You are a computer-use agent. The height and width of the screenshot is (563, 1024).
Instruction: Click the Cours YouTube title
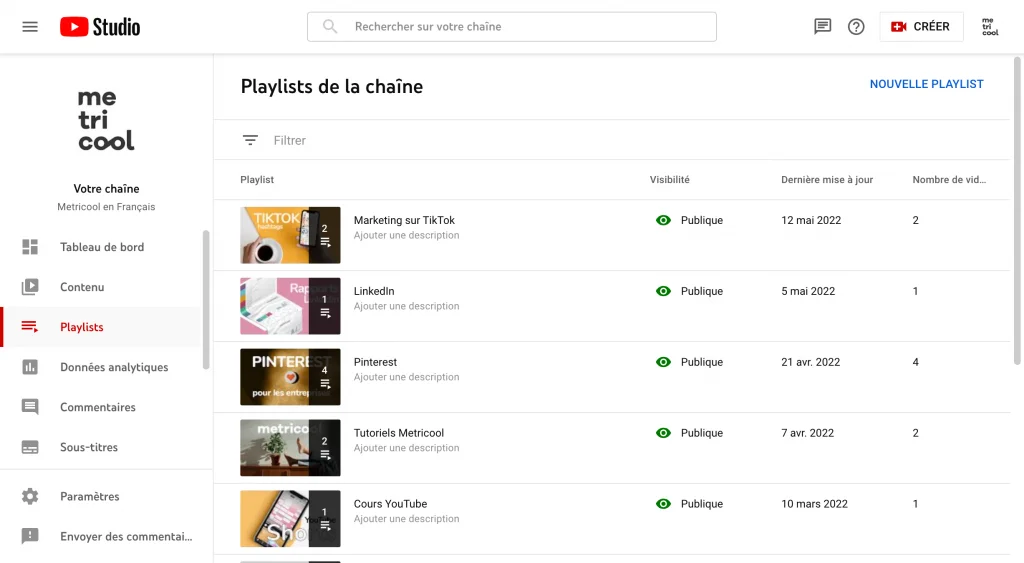click(391, 504)
